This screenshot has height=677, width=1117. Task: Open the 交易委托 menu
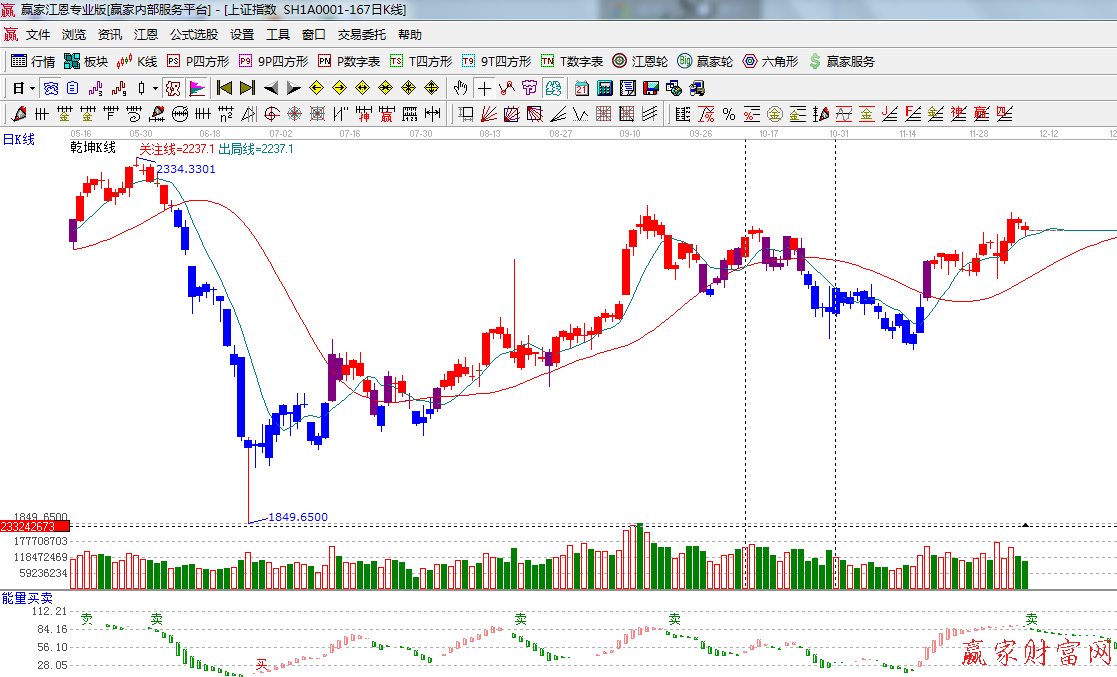361,34
